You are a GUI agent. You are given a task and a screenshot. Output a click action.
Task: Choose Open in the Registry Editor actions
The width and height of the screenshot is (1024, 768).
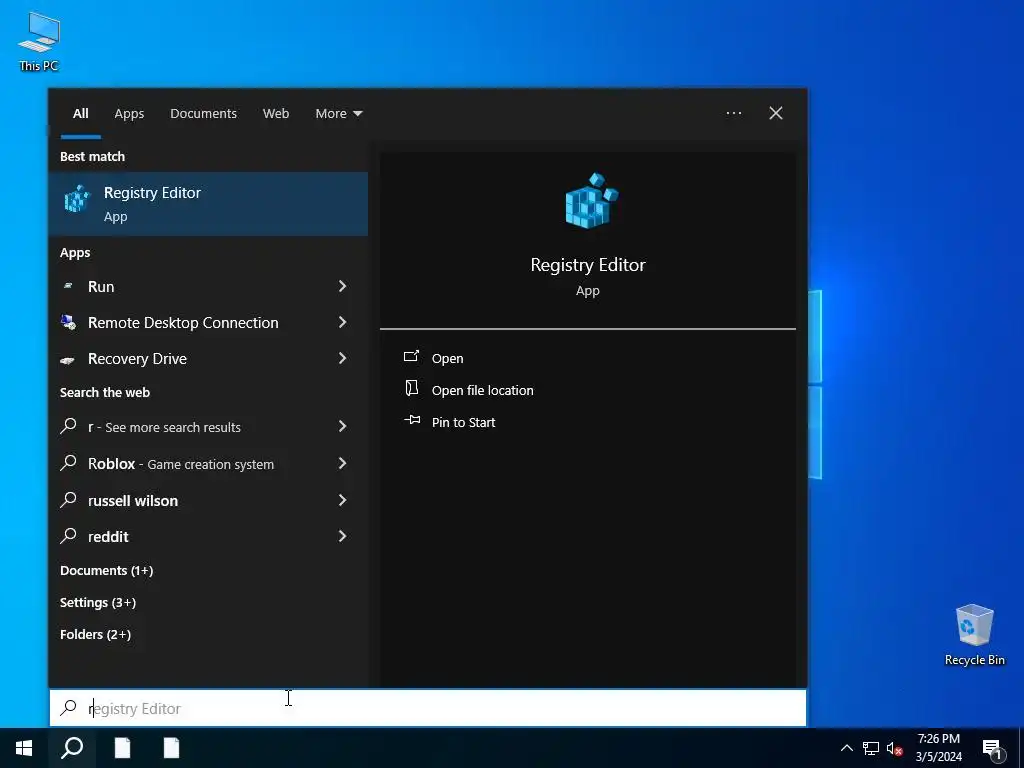[x=447, y=359]
